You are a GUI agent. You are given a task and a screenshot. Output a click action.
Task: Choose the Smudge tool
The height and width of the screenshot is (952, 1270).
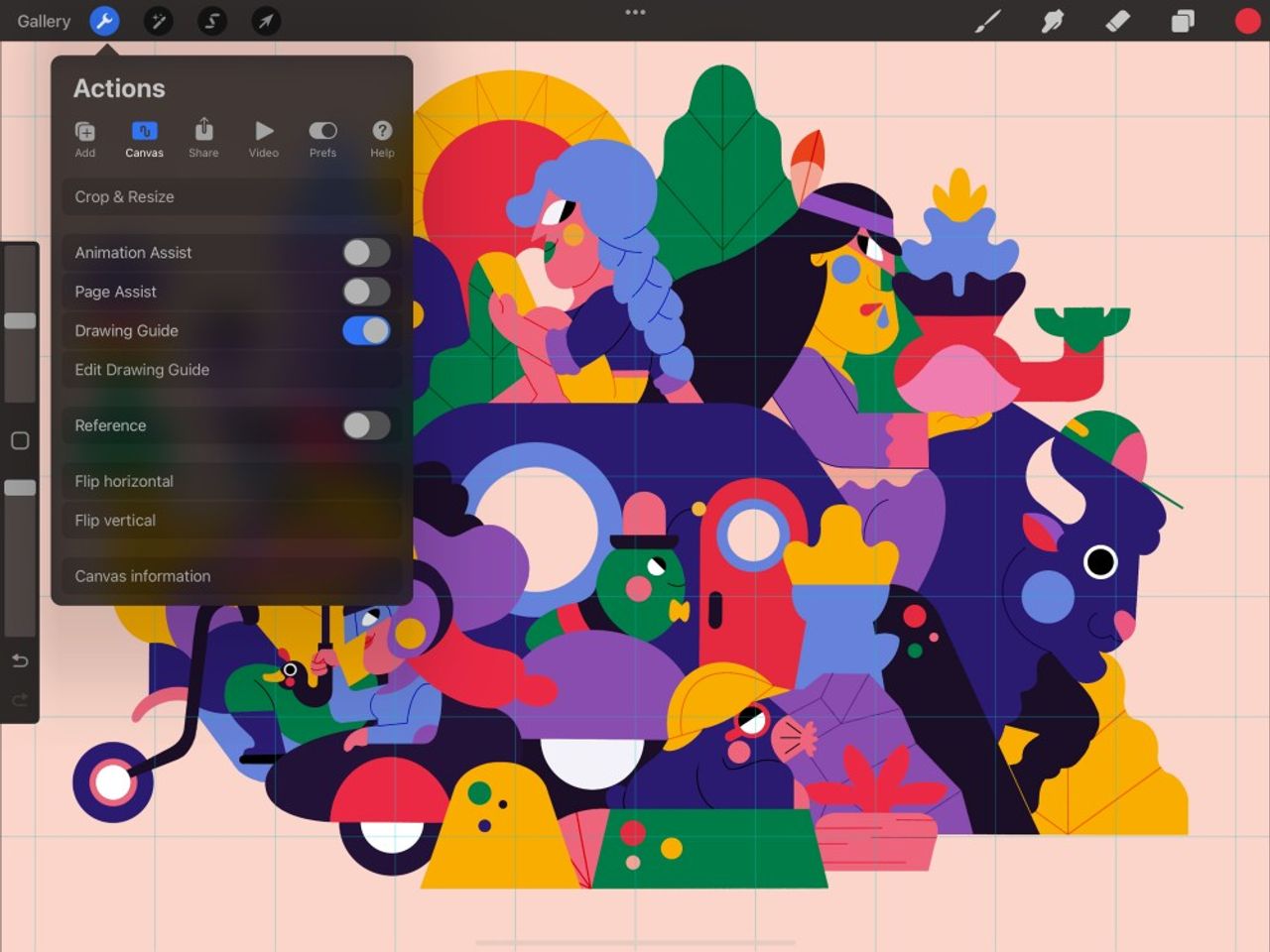click(x=1052, y=20)
